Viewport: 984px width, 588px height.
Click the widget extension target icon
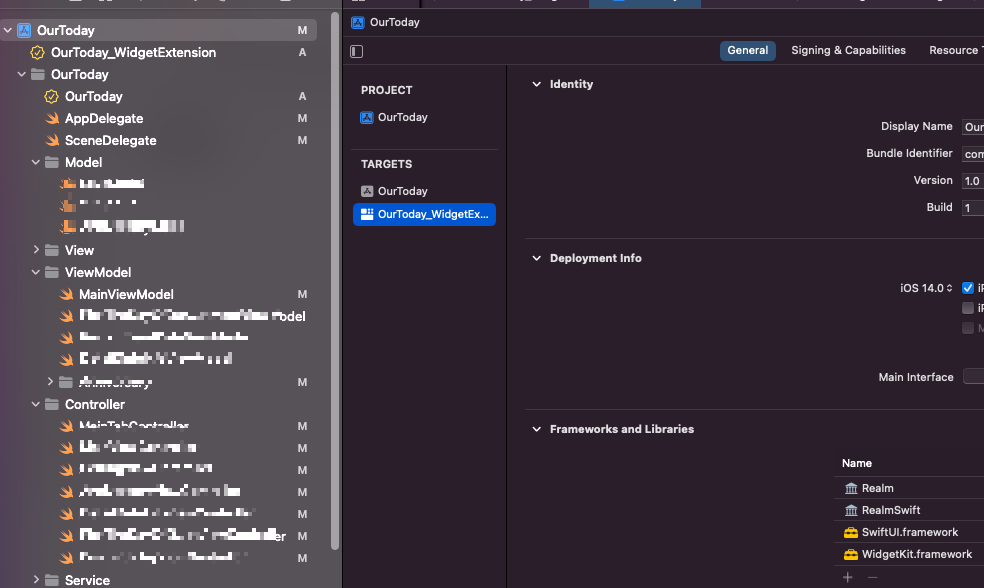[x=367, y=215]
